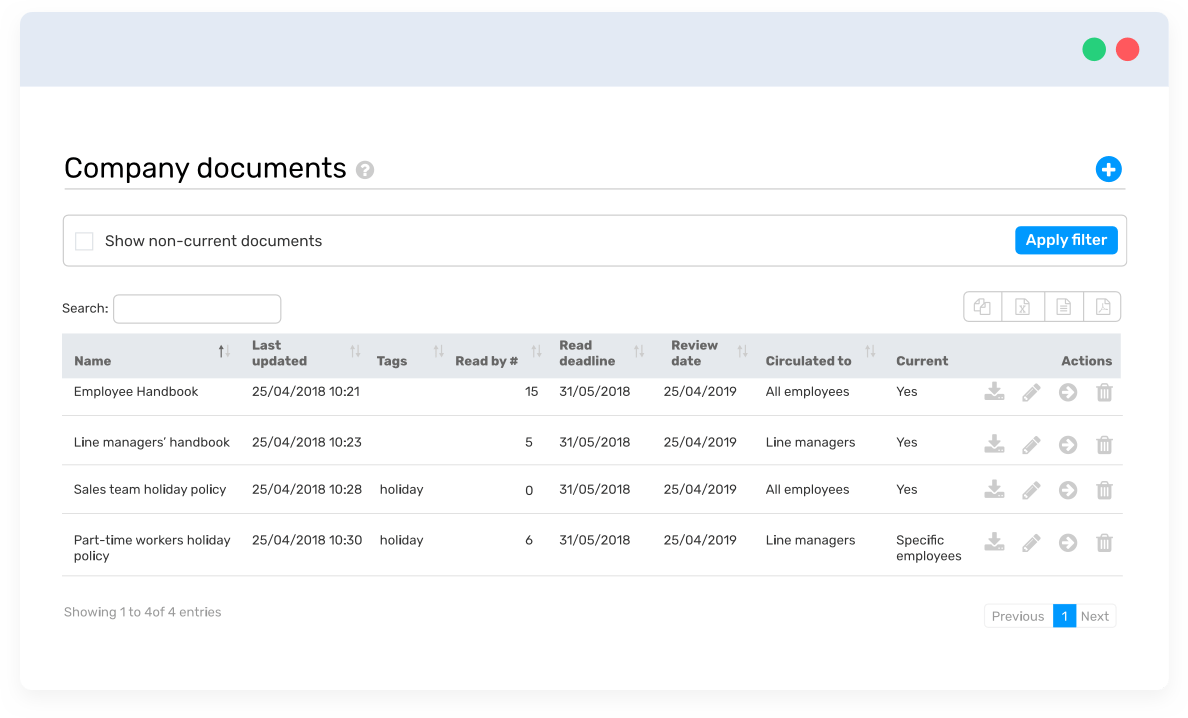Select page 1 of results

point(1065,616)
